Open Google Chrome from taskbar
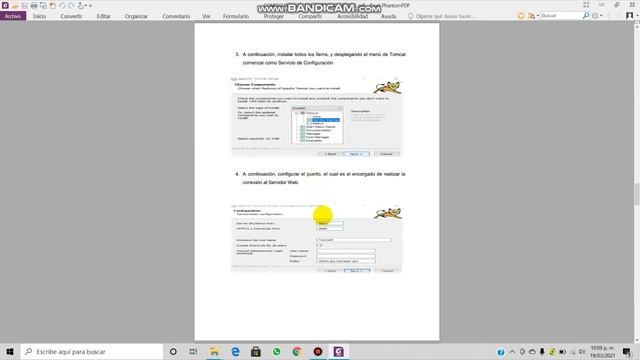The height and width of the screenshot is (360, 640). point(297,351)
